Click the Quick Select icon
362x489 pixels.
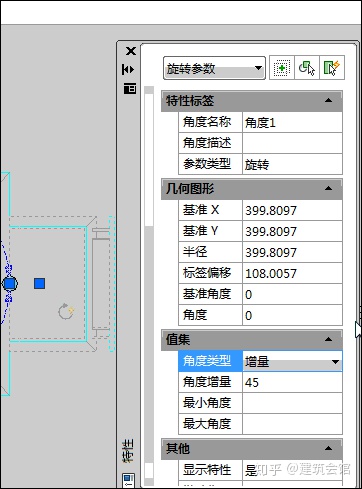(332, 68)
